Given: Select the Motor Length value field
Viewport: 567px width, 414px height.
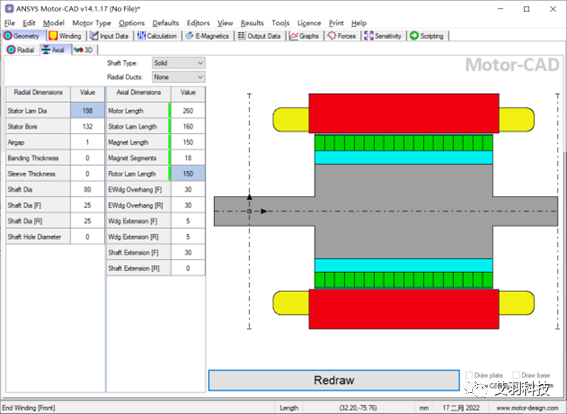Looking at the screenshot, I should point(188,111).
